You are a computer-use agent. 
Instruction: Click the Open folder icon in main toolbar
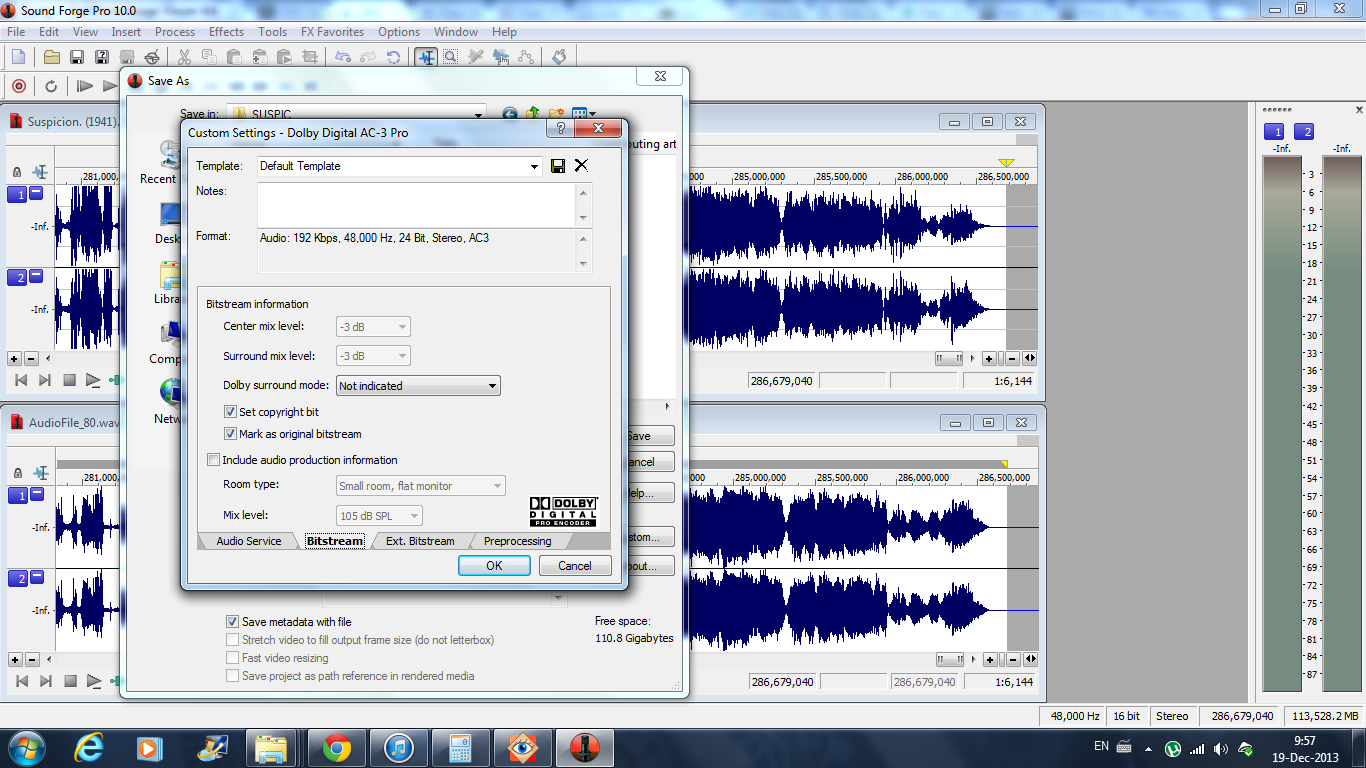click(x=51, y=57)
